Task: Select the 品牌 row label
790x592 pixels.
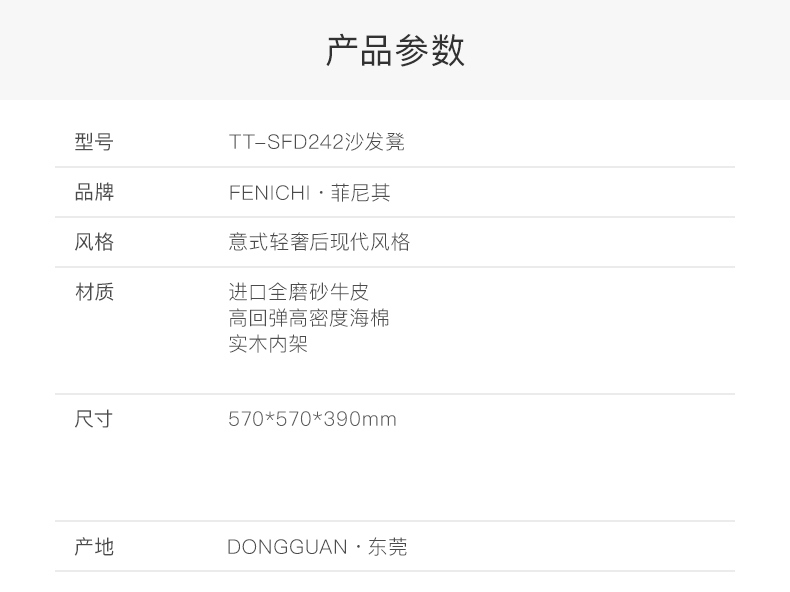Action: click(94, 192)
